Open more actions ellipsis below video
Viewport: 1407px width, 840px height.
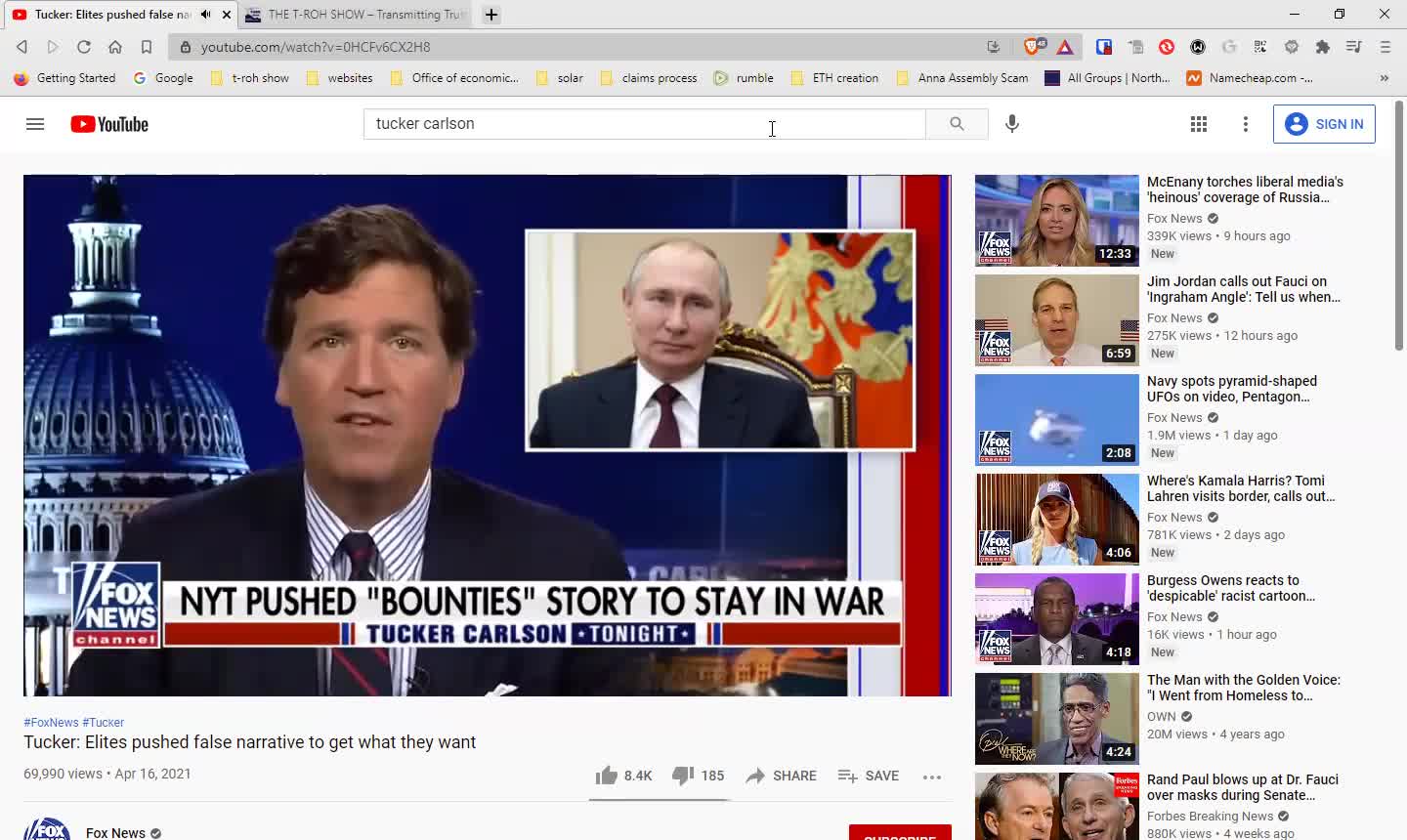(932, 777)
